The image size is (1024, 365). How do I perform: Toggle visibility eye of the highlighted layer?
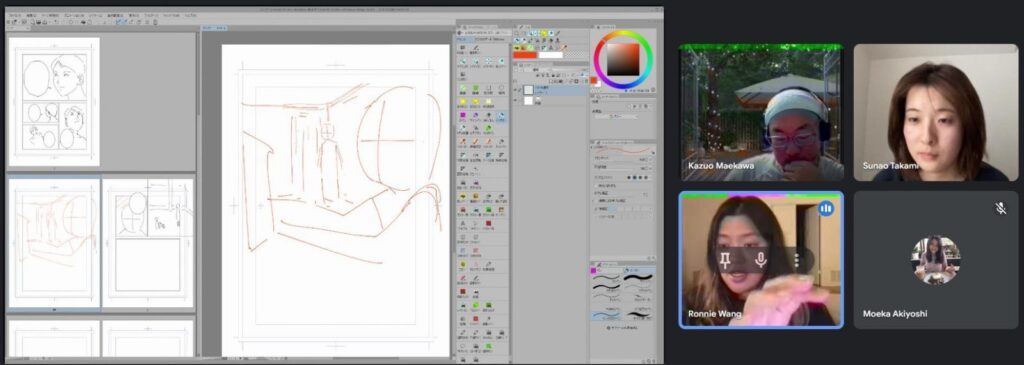pyautogui.click(x=516, y=89)
